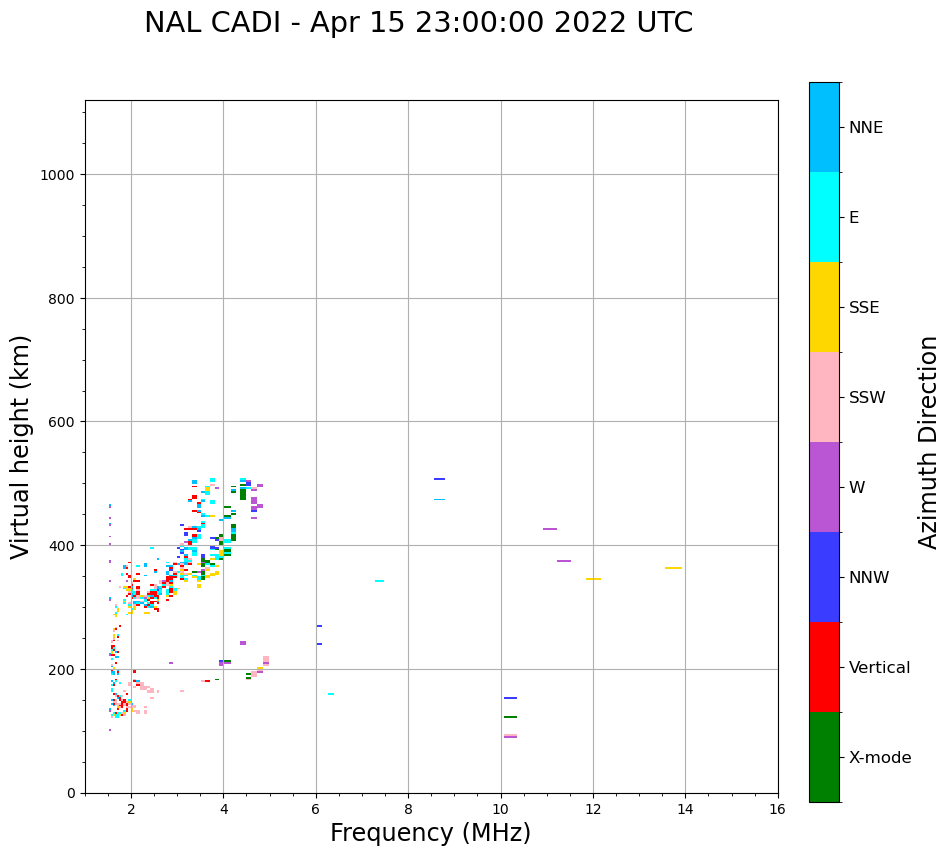Click the Virtual height (km) axis label

[x=21, y=446]
